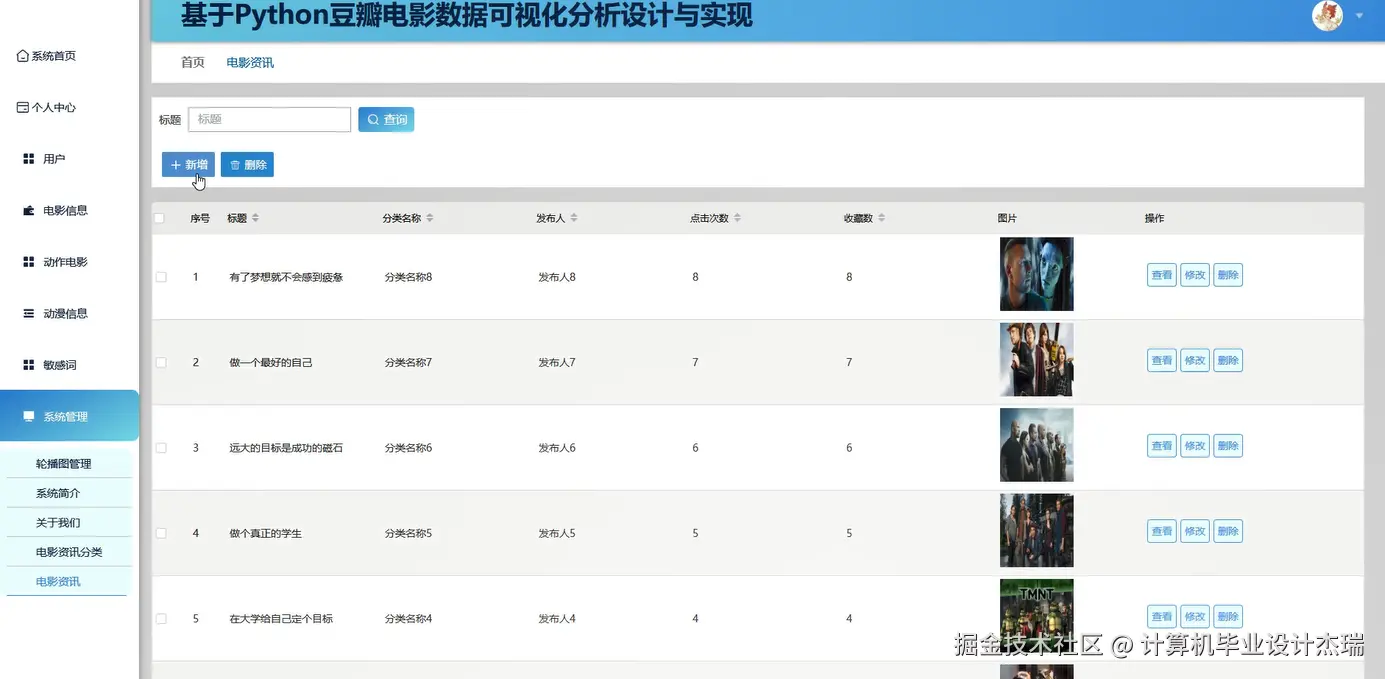1385x679 pixels.
Task: Click the 删除 batch delete button in the toolbar
Action: [x=247, y=165]
